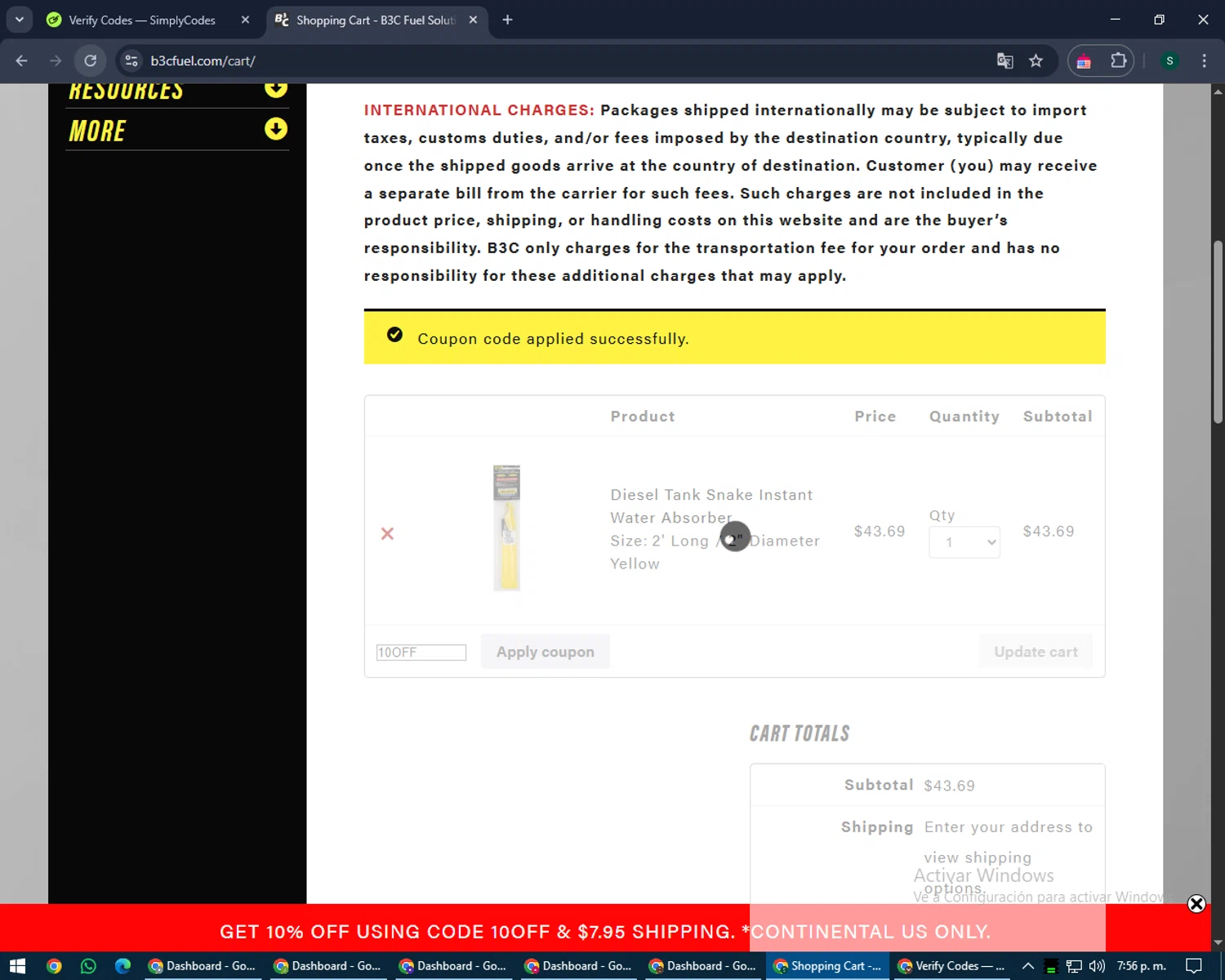Click the Update cart button
The image size is (1225, 980).
pyautogui.click(x=1036, y=652)
